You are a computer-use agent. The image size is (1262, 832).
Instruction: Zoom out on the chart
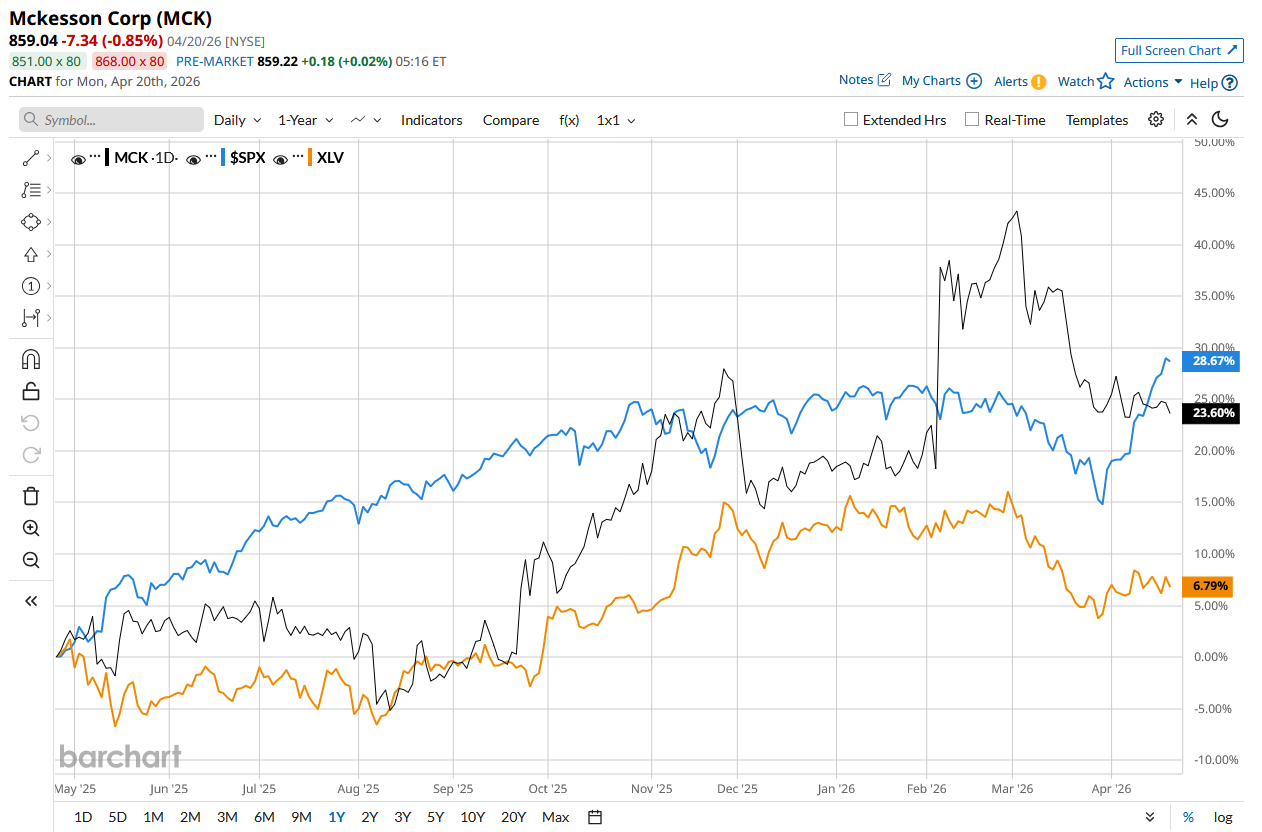pos(30,560)
